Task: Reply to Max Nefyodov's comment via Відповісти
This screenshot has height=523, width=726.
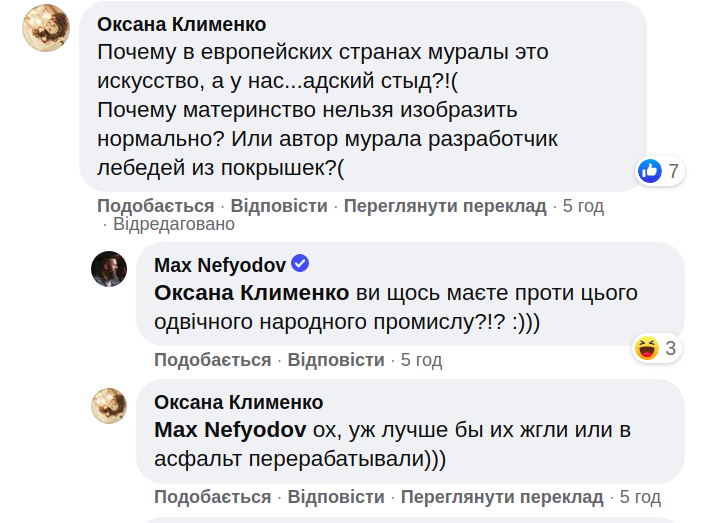Action: click(336, 359)
